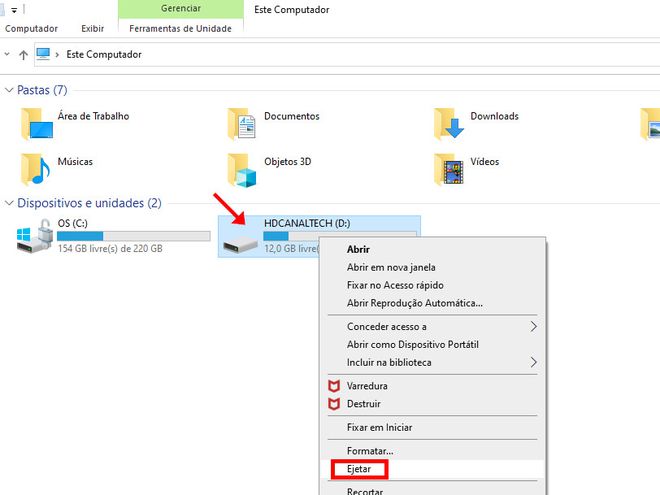Viewport: 660px width, 495px height.
Task: Click the Área de Trabalho name label
Action: pos(93,116)
